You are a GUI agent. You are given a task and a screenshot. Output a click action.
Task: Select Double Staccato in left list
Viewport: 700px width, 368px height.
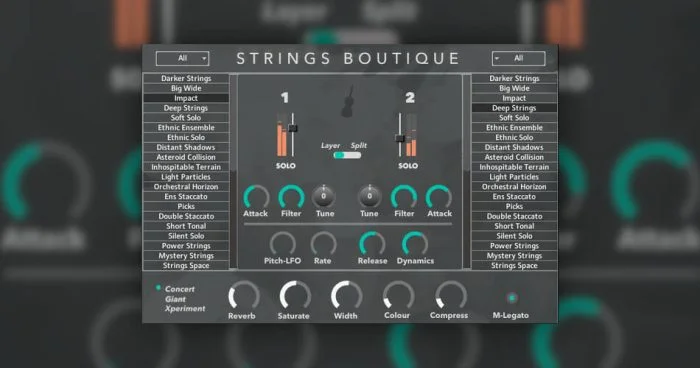point(186,216)
